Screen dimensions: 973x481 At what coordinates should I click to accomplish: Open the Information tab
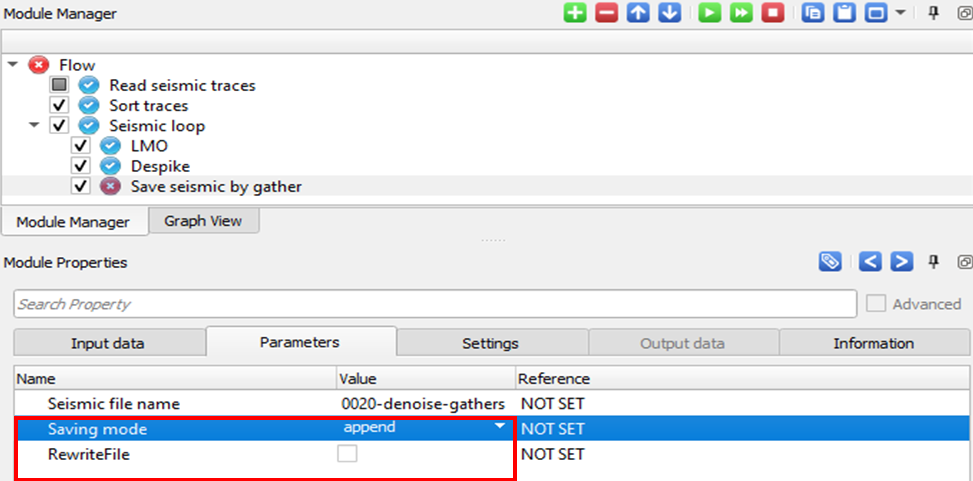click(873, 343)
